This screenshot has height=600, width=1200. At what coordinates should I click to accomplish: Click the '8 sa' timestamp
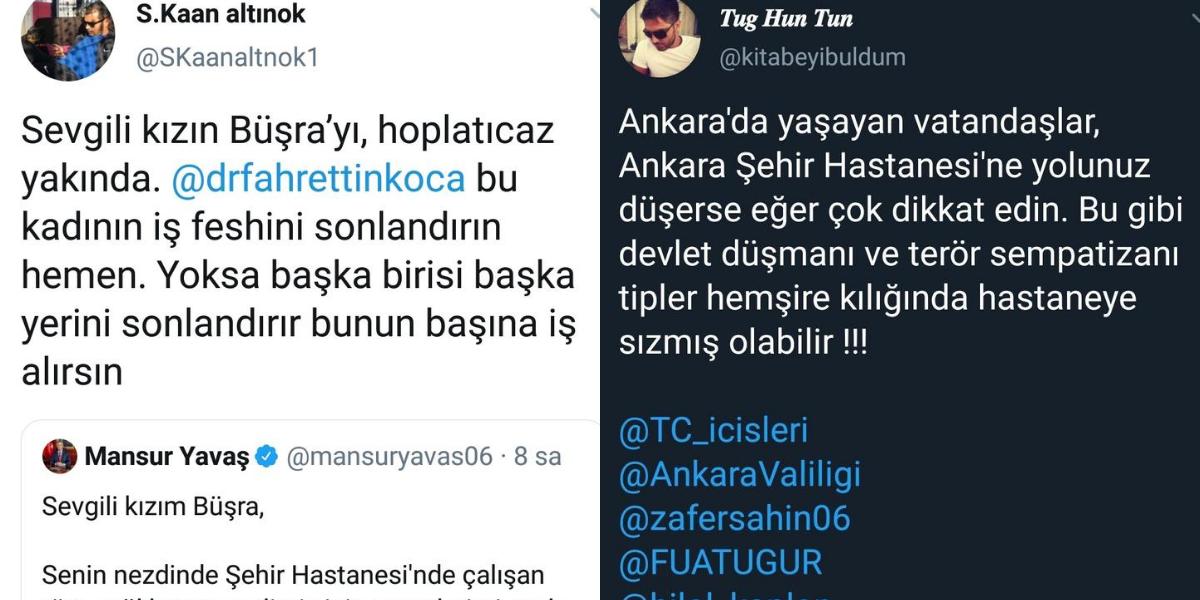click(x=537, y=457)
